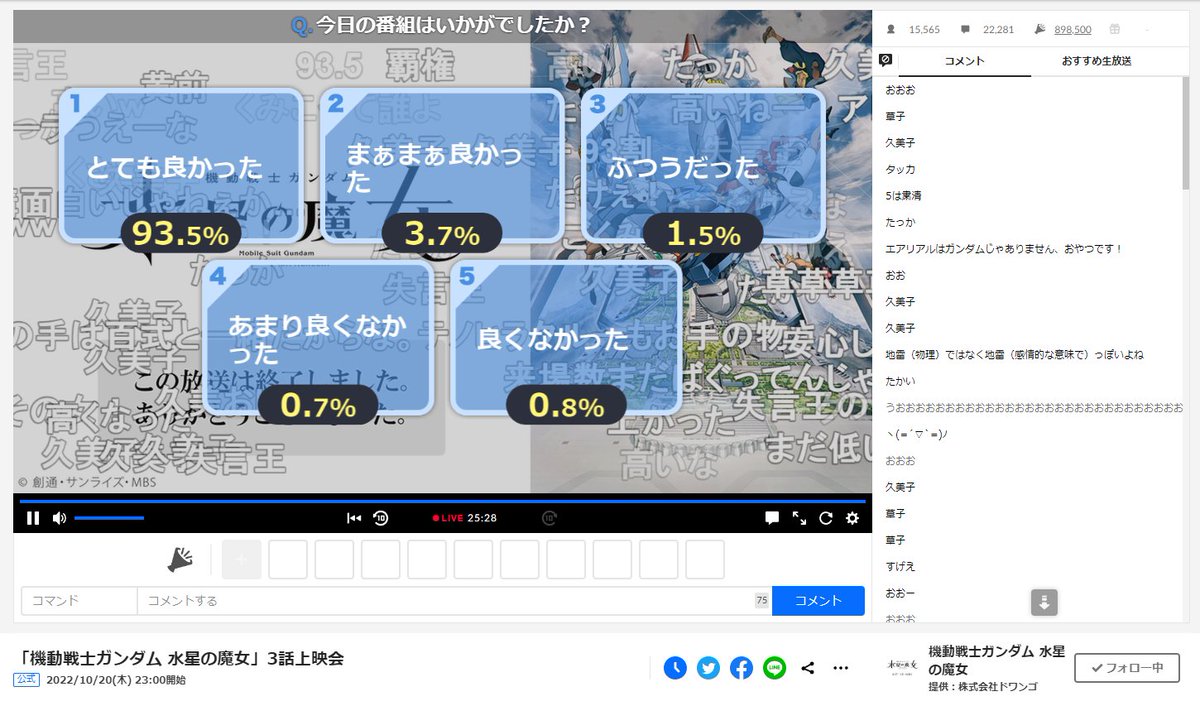Share the broadcast on LINE
The image size is (1200, 706).
(774, 668)
